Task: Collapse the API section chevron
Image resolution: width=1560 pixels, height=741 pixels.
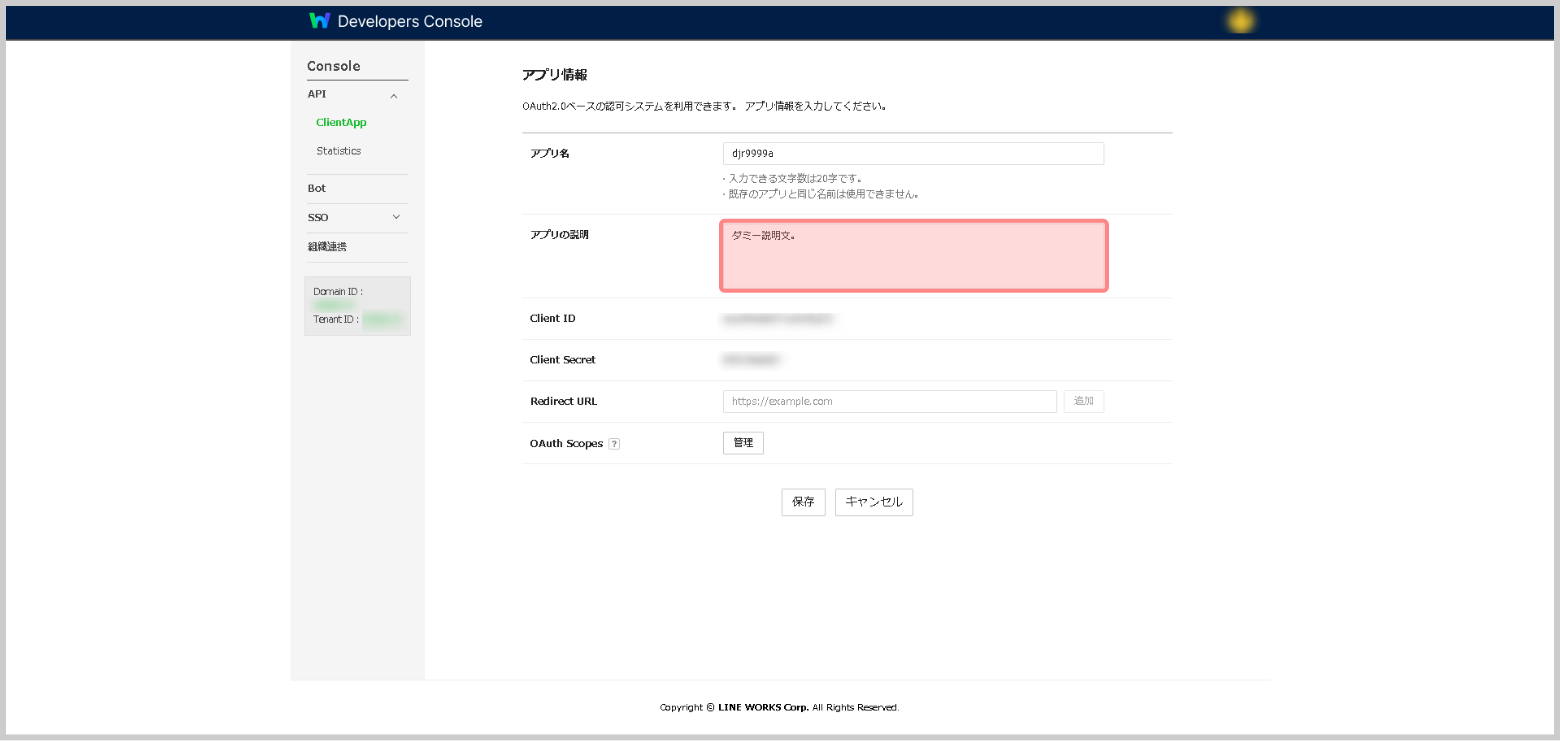Action: coord(394,96)
